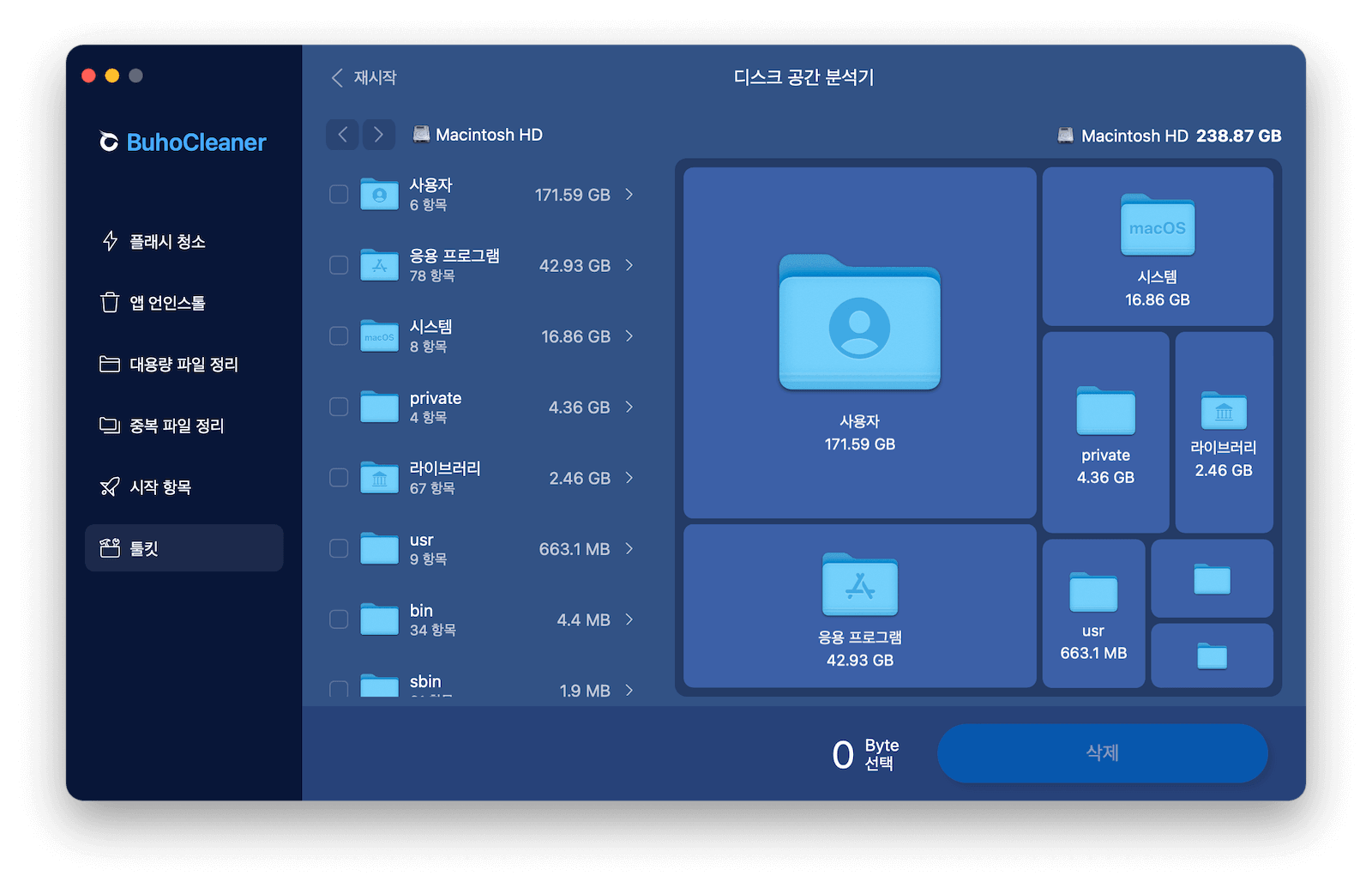Image resolution: width=1372 pixels, height=888 pixels.
Task: Click the 0 Byte 선택 counter
Action: point(865,754)
